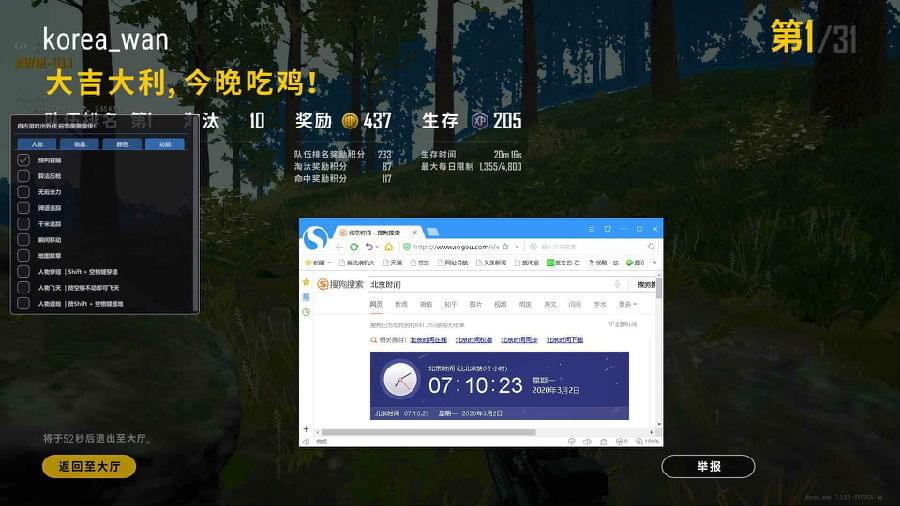The image size is (900, 506).
Task: Select the 视频 search category tab
Action: 500,304
